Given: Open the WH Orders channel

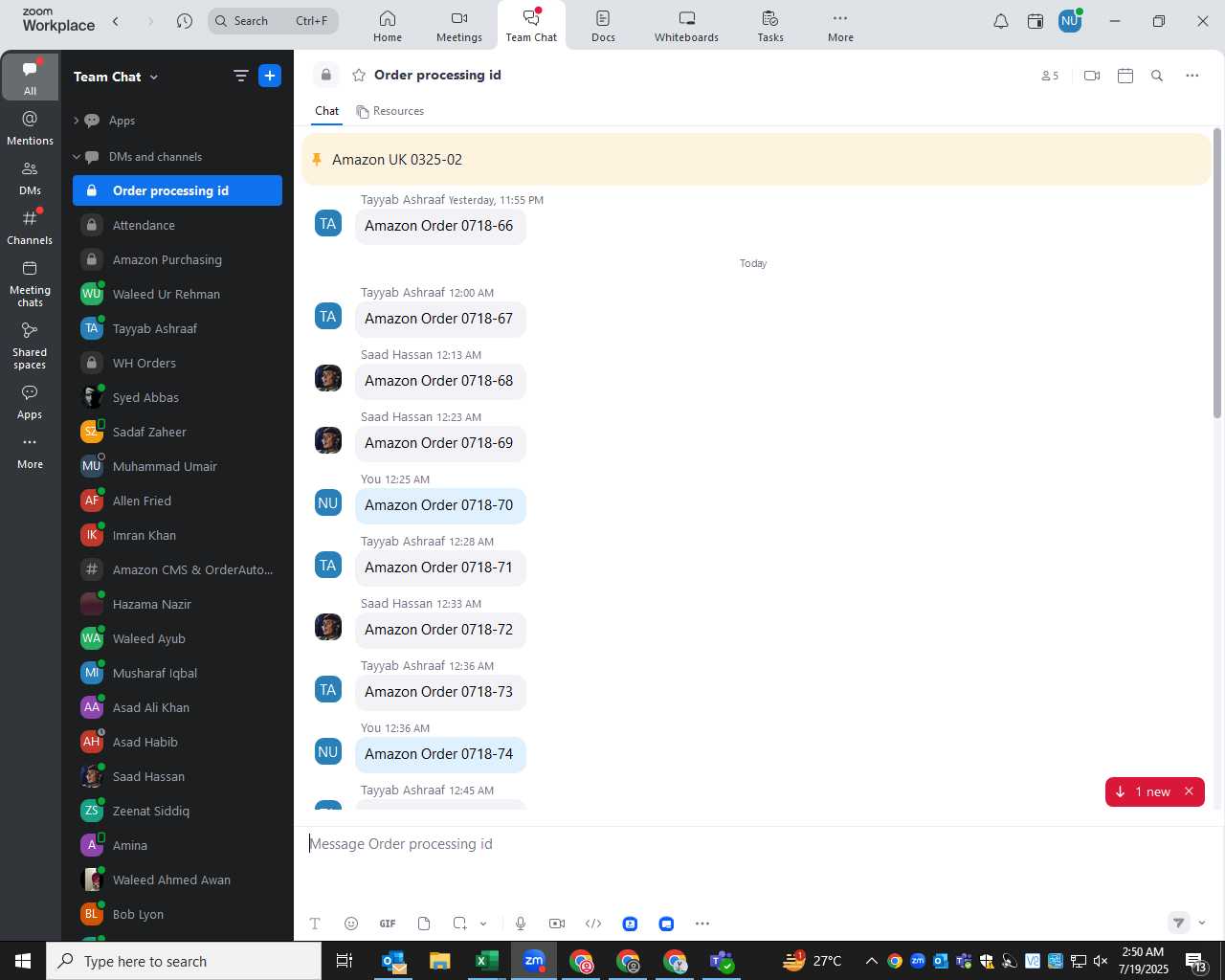Looking at the screenshot, I should [x=177, y=364].
